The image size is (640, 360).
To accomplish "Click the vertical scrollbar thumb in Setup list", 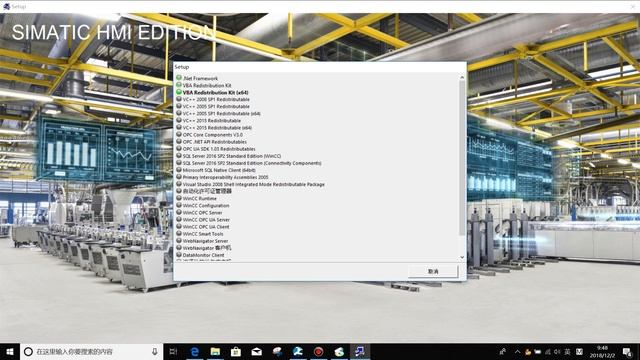I will pyautogui.click(x=462, y=158).
